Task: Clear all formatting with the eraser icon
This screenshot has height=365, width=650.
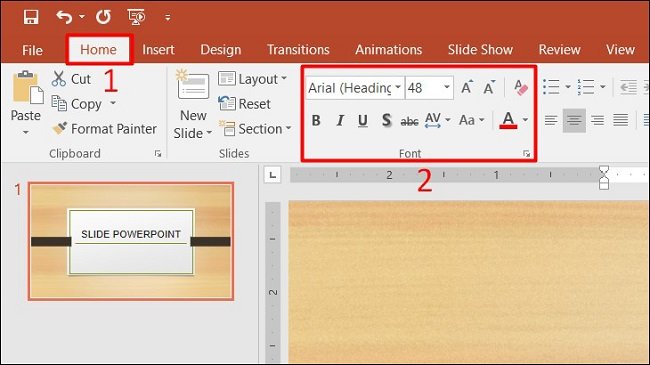Action: point(520,87)
